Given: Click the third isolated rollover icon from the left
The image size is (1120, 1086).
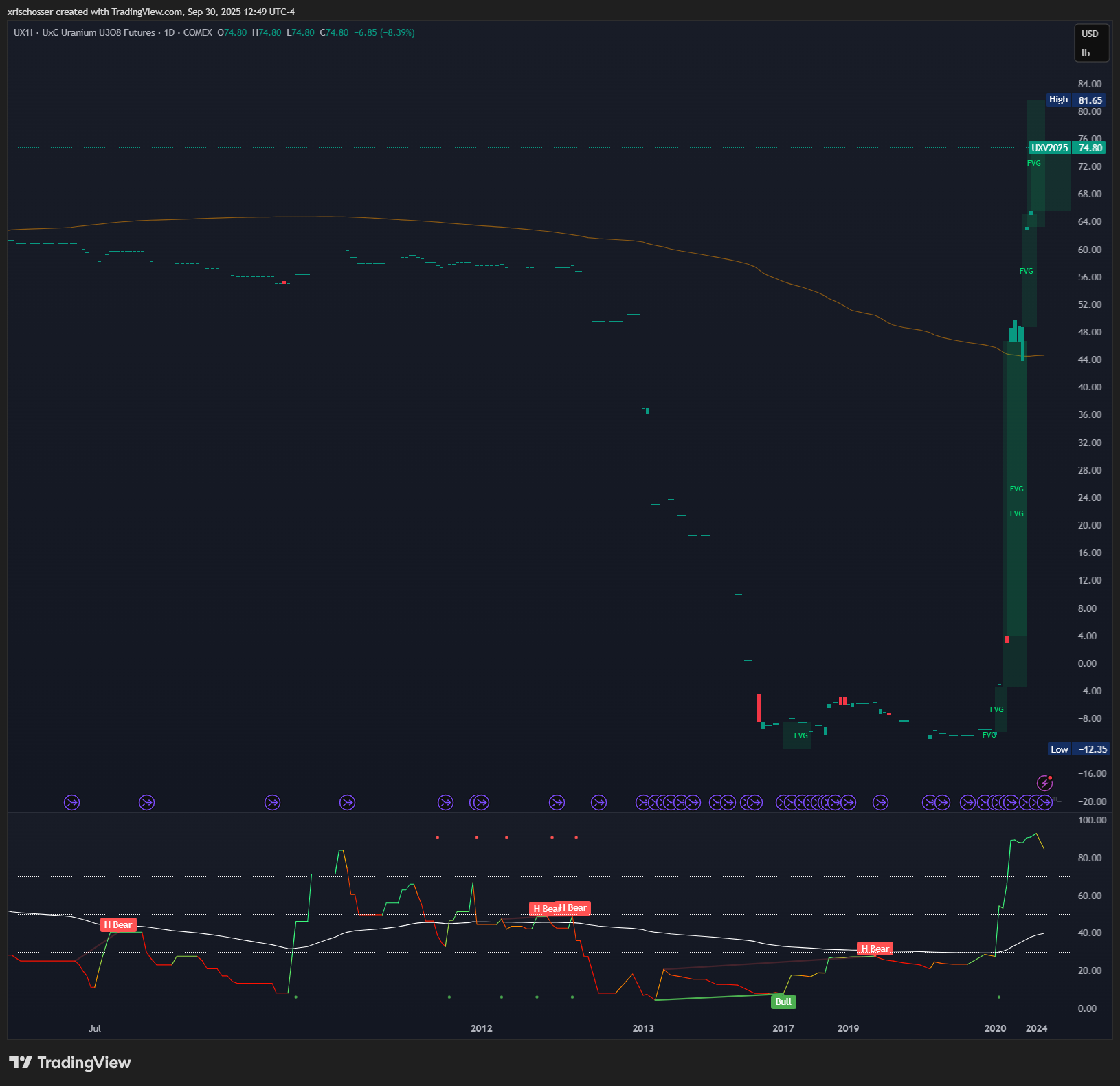Looking at the screenshot, I should point(273,802).
